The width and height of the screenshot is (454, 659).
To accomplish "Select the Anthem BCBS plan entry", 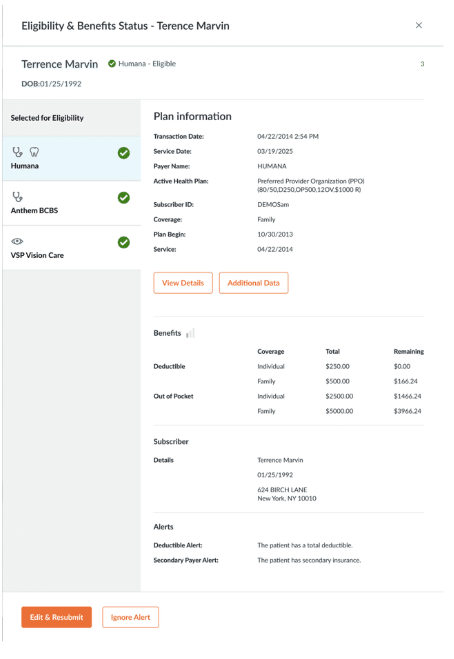I will pos(71,203).
